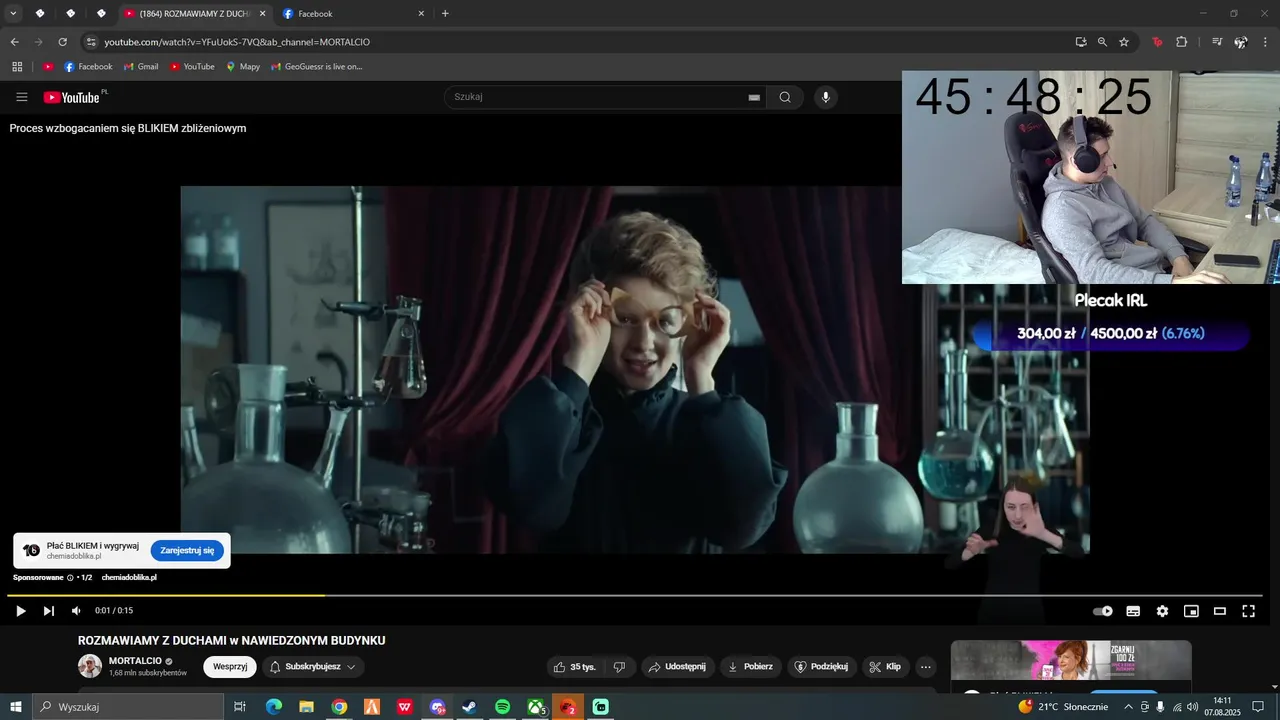The height and width of the screenshot is (720, 1280).
Task: Like the video with 35 tys.
Action: click(x=575, y=667)
